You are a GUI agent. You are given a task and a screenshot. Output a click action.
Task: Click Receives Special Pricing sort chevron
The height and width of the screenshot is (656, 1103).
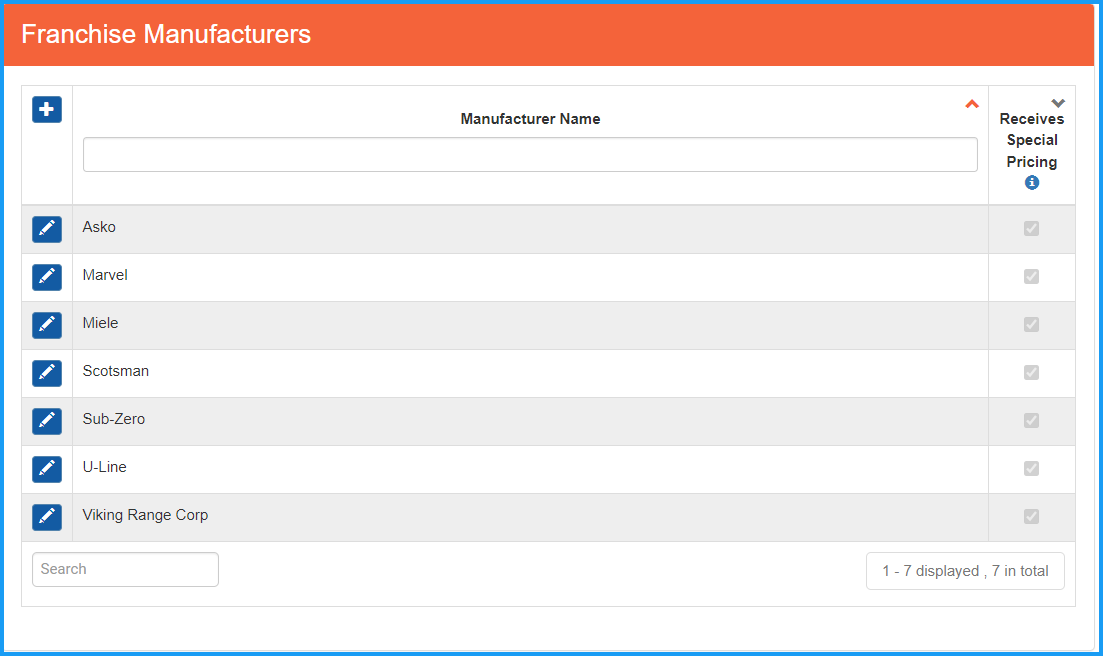tap(1058, 103)
